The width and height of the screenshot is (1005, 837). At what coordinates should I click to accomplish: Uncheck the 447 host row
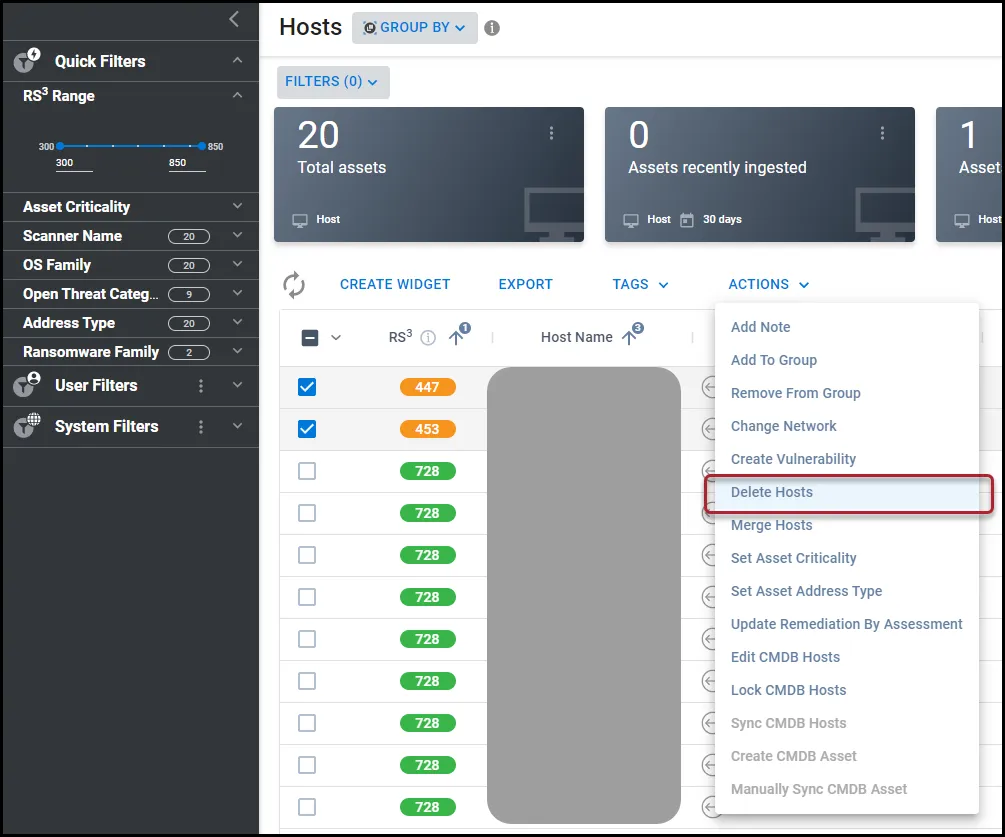point(307,386)
